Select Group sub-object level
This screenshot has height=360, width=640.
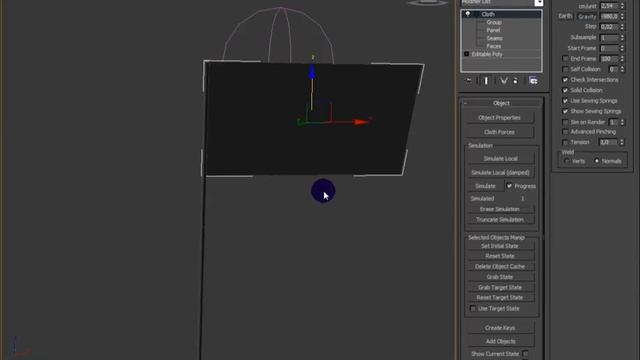[x=494, y=22]
